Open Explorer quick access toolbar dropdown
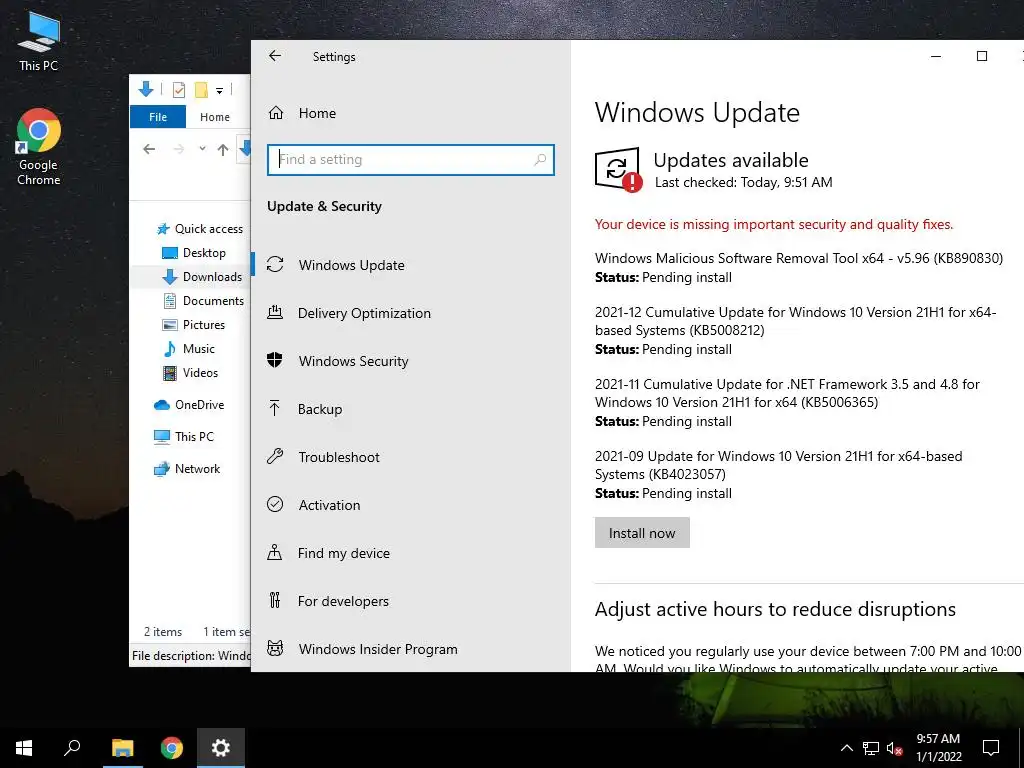Viewport: 1024px width, 768px height. click(219, 90)
